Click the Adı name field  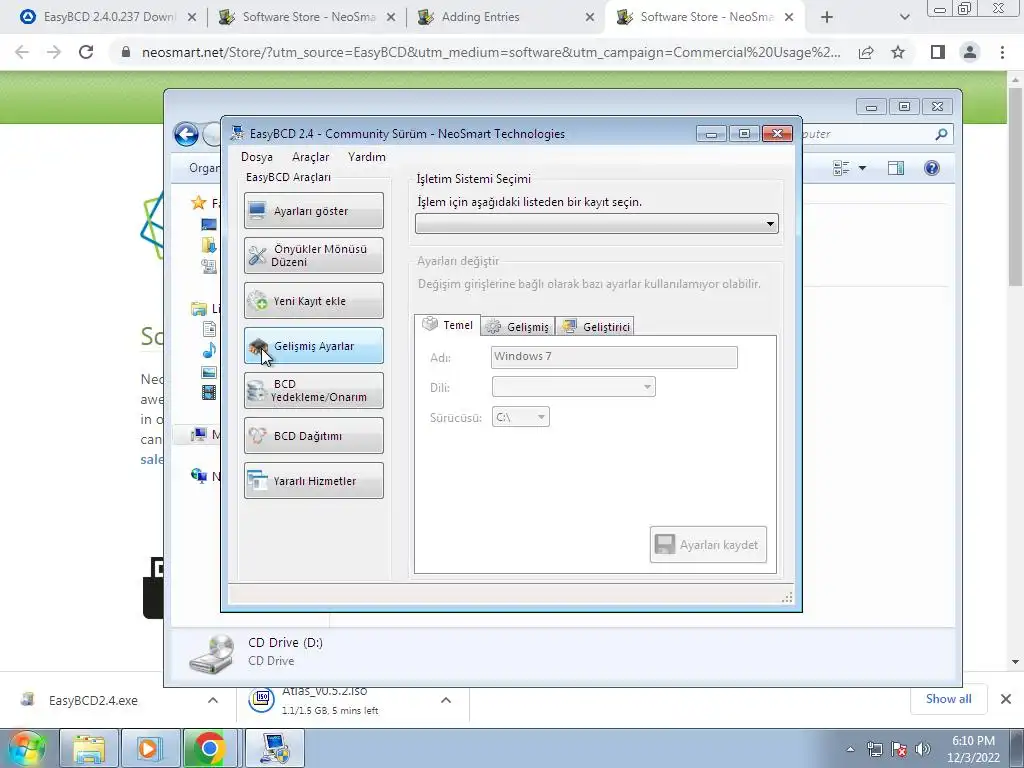(x=614, y=357)
